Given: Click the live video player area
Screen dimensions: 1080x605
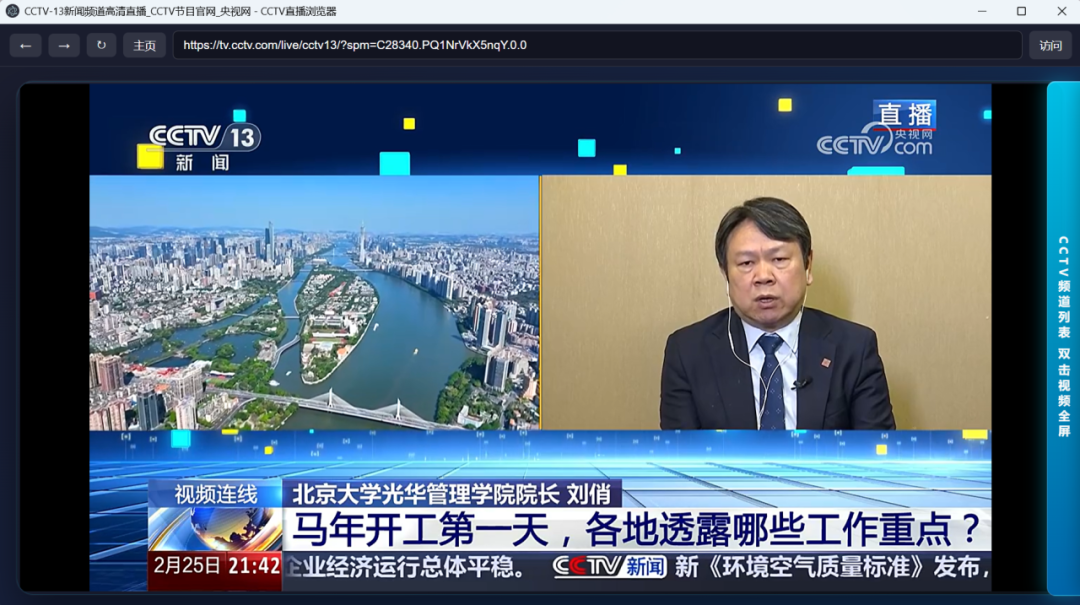Looking at the screenshot, I should 532,338.
